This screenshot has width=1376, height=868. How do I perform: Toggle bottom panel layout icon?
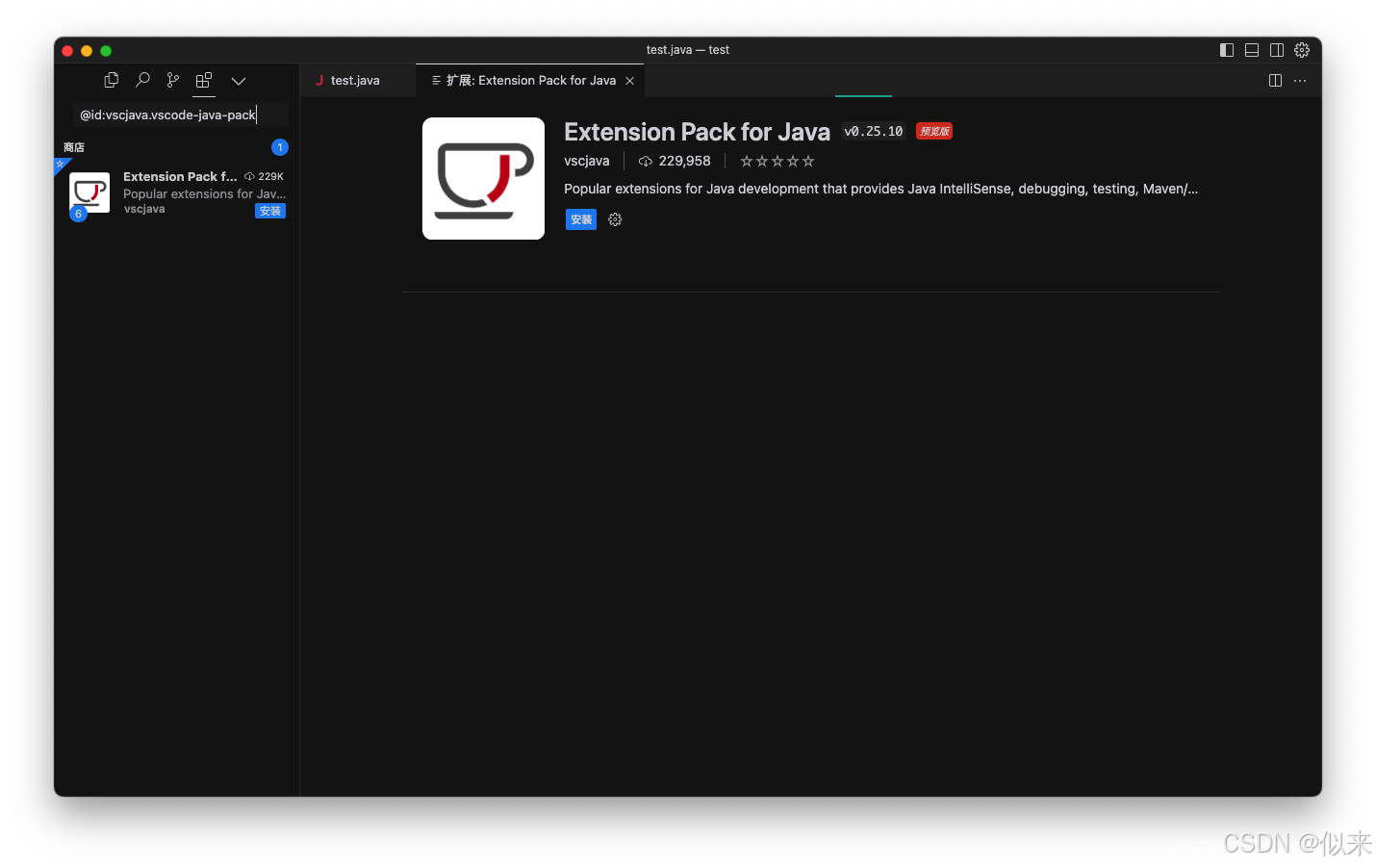(1252, 50)
